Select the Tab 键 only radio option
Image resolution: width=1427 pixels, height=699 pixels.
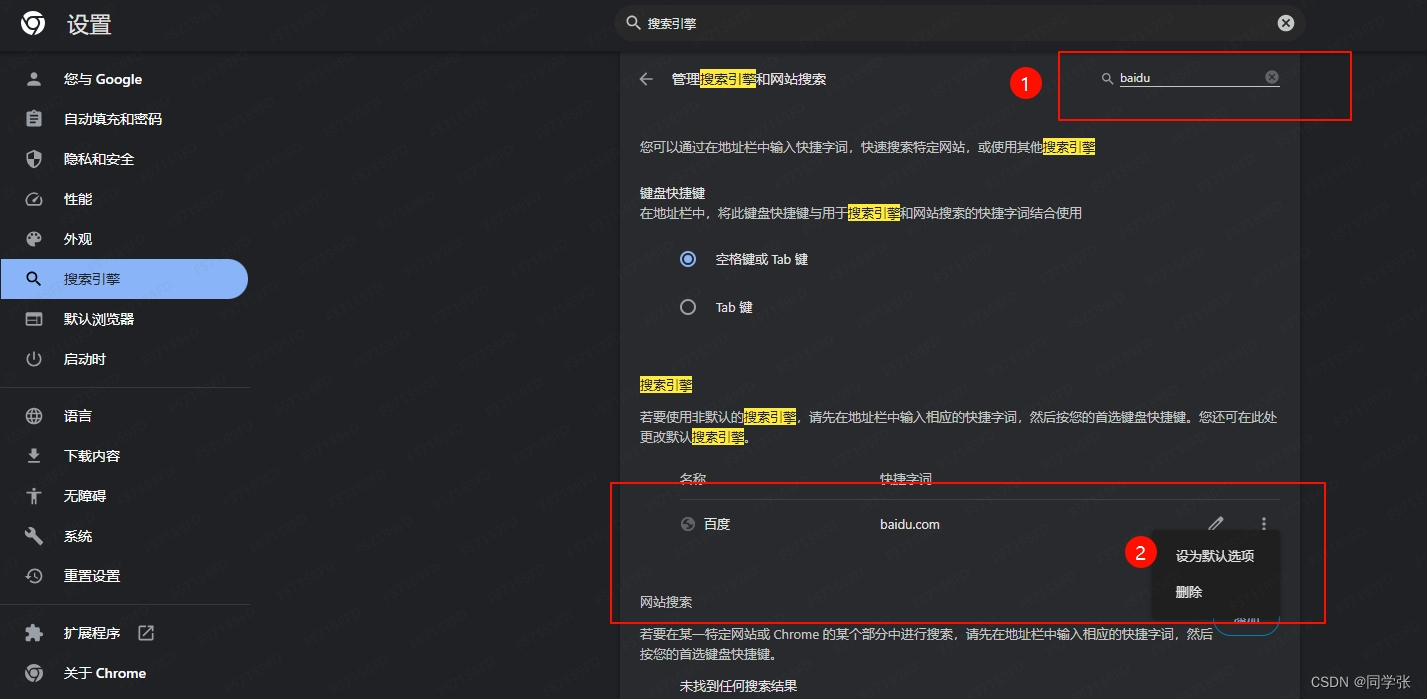coord(688,307)
